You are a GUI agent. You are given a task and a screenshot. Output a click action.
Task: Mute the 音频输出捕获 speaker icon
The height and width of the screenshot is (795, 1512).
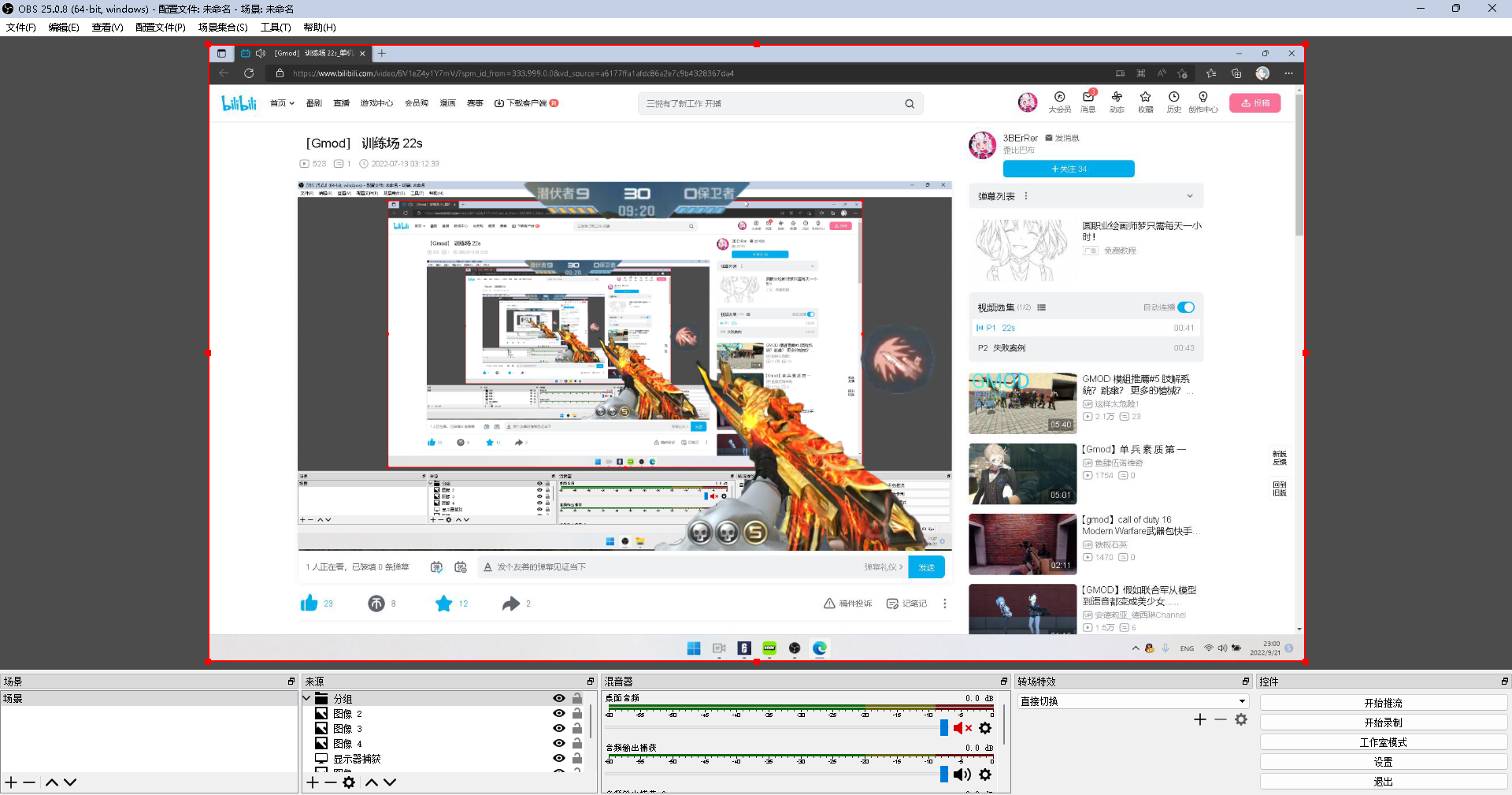coord(962,775)
